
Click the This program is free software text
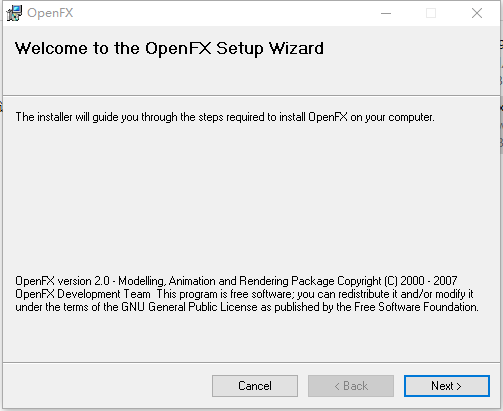(x=225, y=294)
